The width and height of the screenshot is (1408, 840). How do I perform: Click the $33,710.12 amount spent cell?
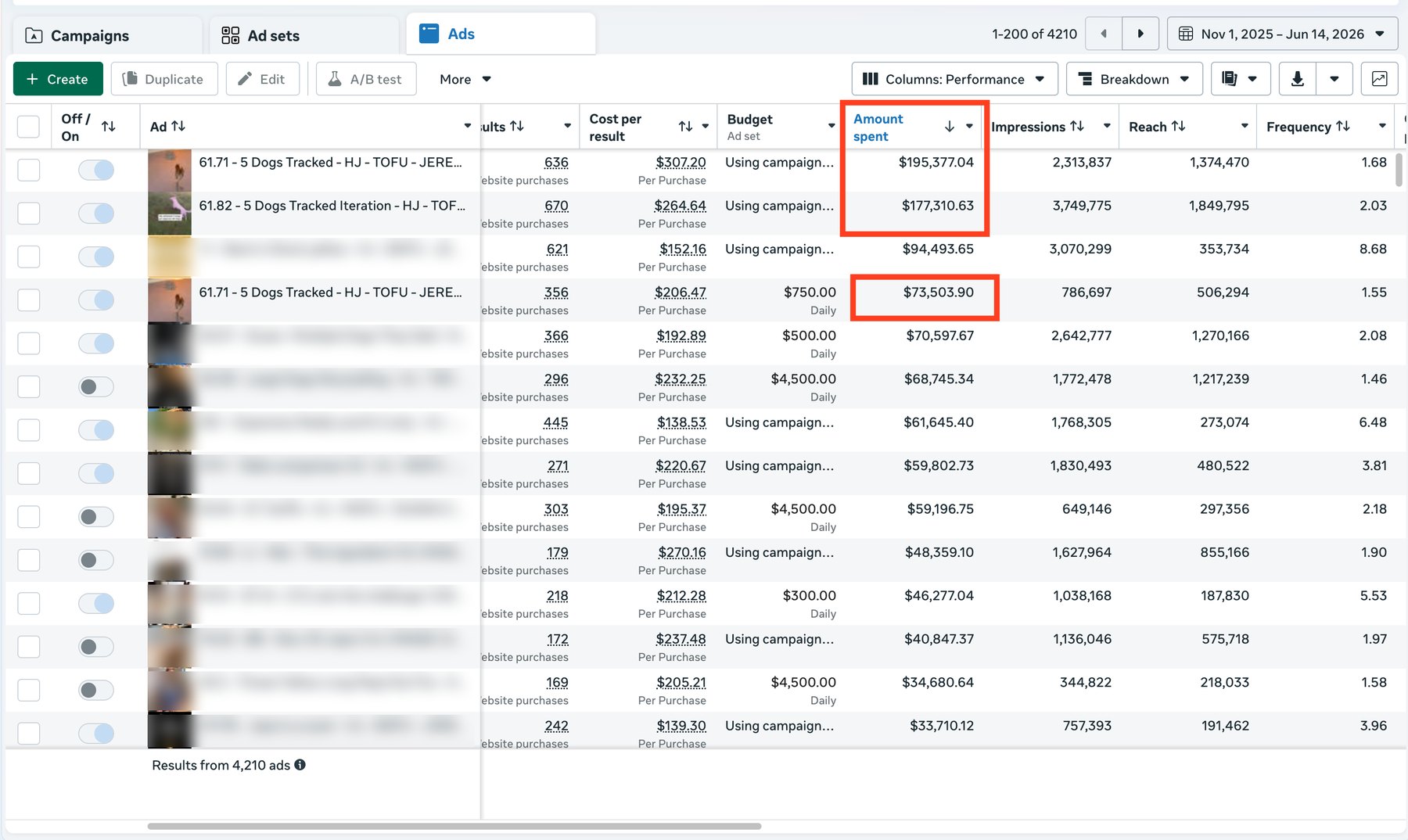942,726
